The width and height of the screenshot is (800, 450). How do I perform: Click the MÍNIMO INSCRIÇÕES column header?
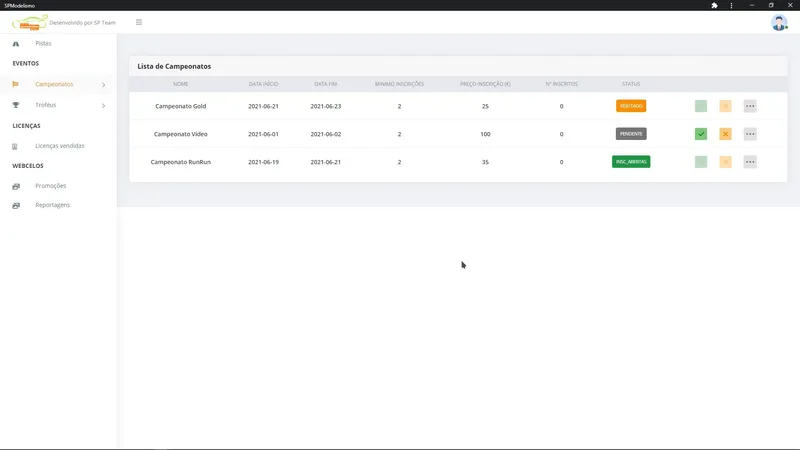click(x=399, y=84)
